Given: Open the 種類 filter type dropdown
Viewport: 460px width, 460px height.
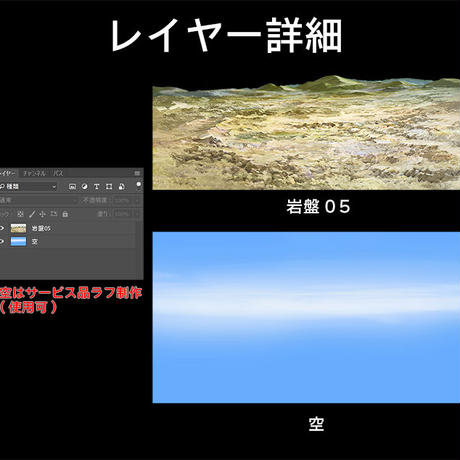Looking at the screenshot, I should click(28, 187).
